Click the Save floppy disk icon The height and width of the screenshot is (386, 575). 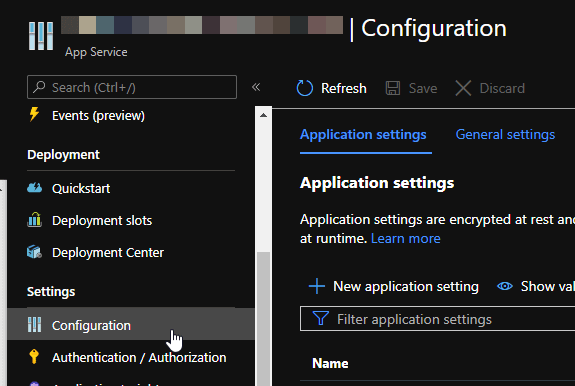393,88
